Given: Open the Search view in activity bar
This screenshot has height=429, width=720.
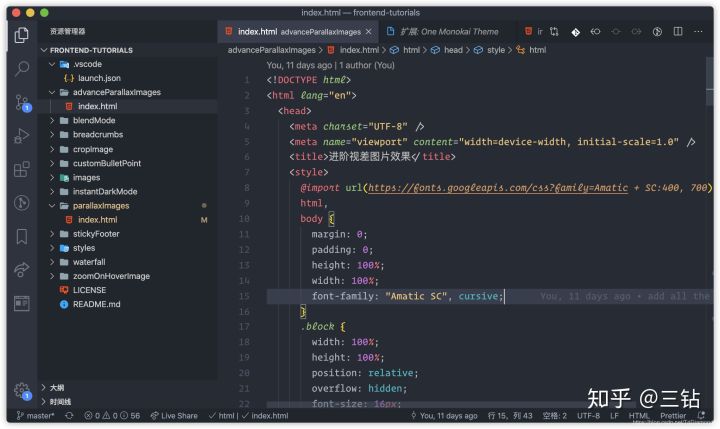Looking at the screenshot, I should coord(22,68).
